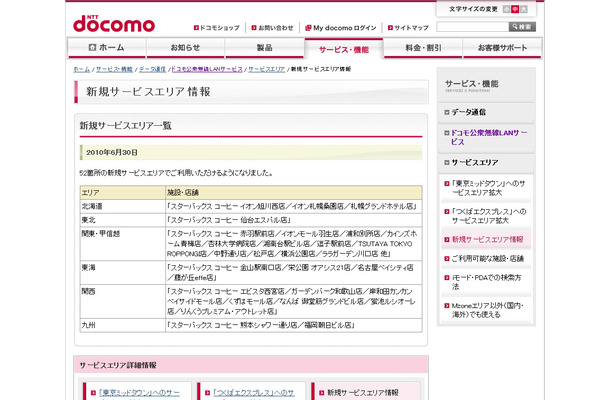Screen dimensions: 610x400
Task: Open bottom 「つくばエクスプレス」へのサ link
Action: [x=253, y=393]
